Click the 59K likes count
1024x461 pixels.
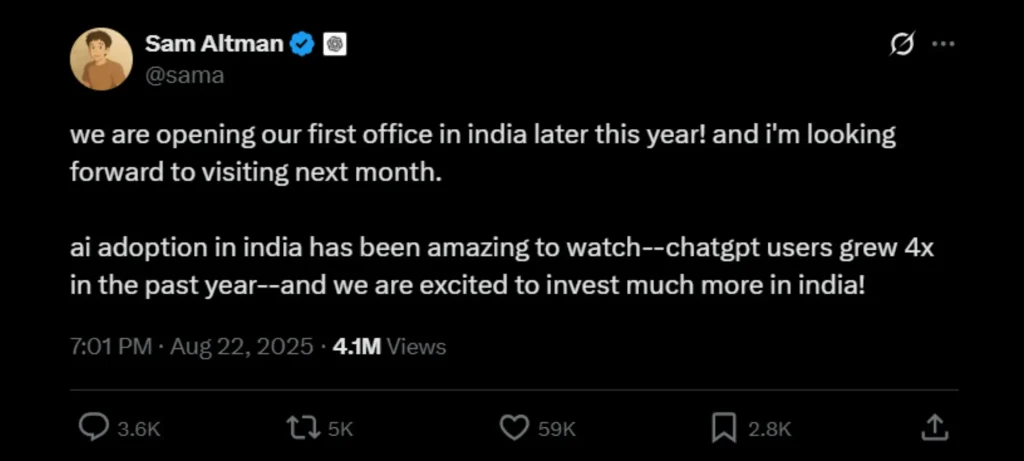click(x=557, y=429)
